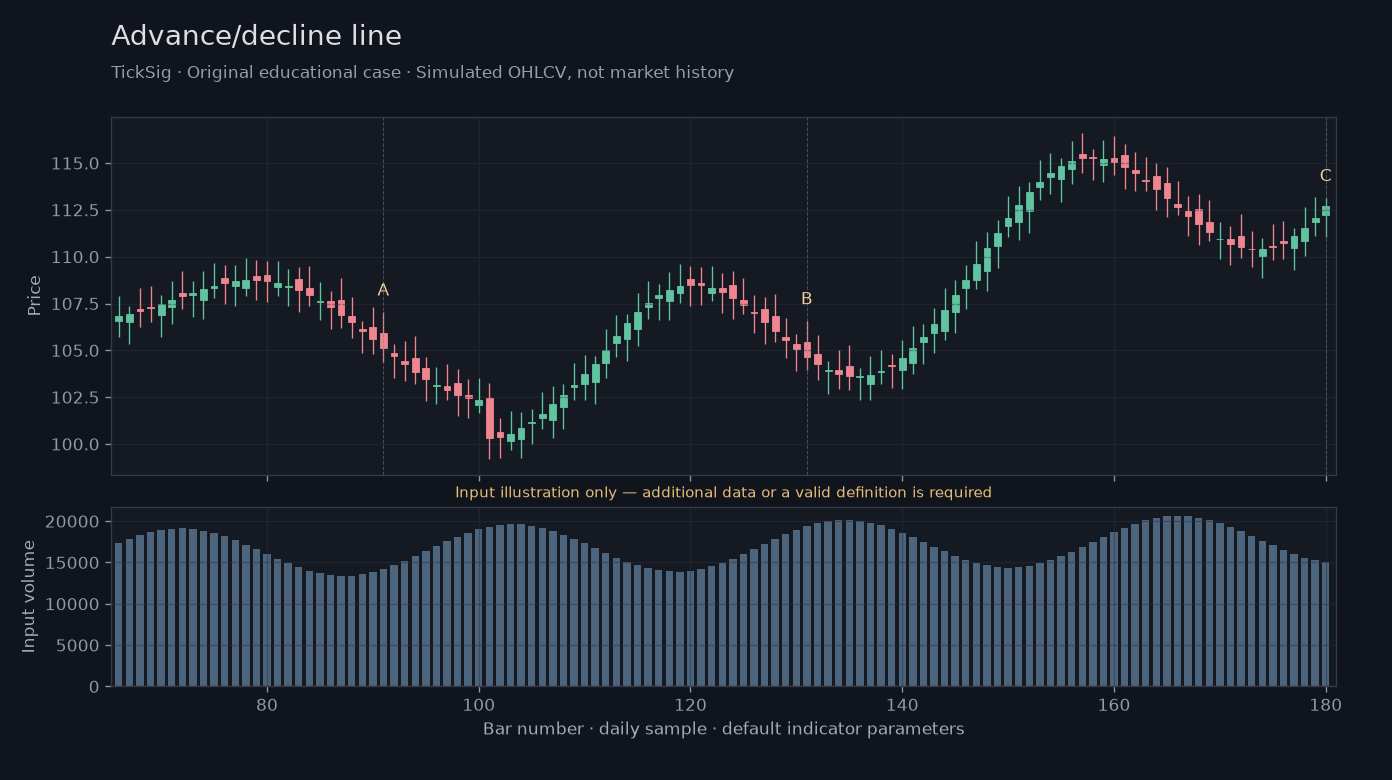The width and height of the screenshot is (1392, 780).
Task: Click price axis tick 112.5
Action: tap(75, 211)
